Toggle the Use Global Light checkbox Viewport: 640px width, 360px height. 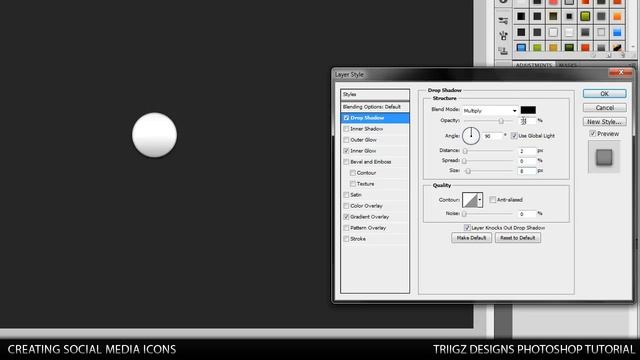pos(514,136)
